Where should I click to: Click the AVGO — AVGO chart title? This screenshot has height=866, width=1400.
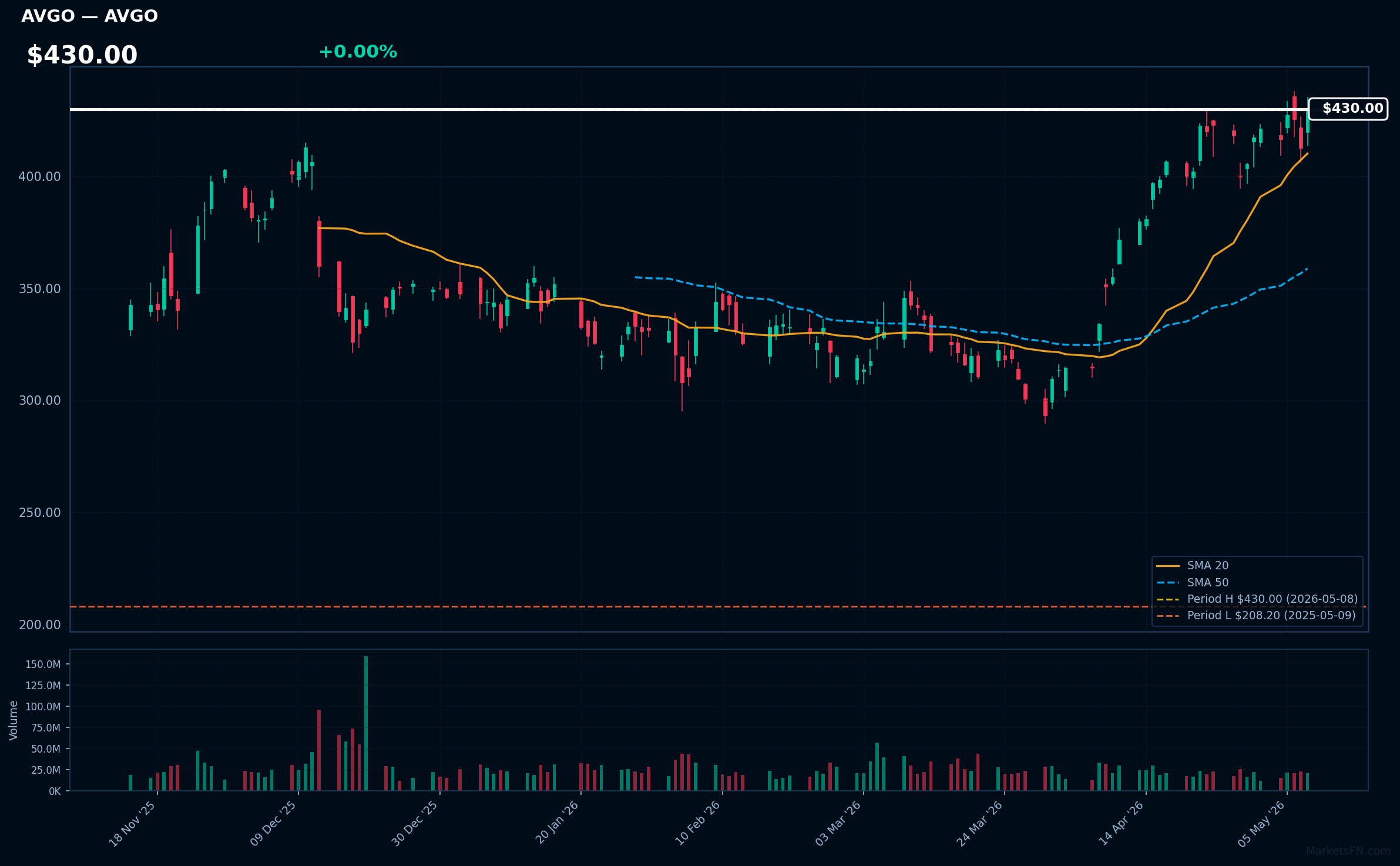[89, 16]
